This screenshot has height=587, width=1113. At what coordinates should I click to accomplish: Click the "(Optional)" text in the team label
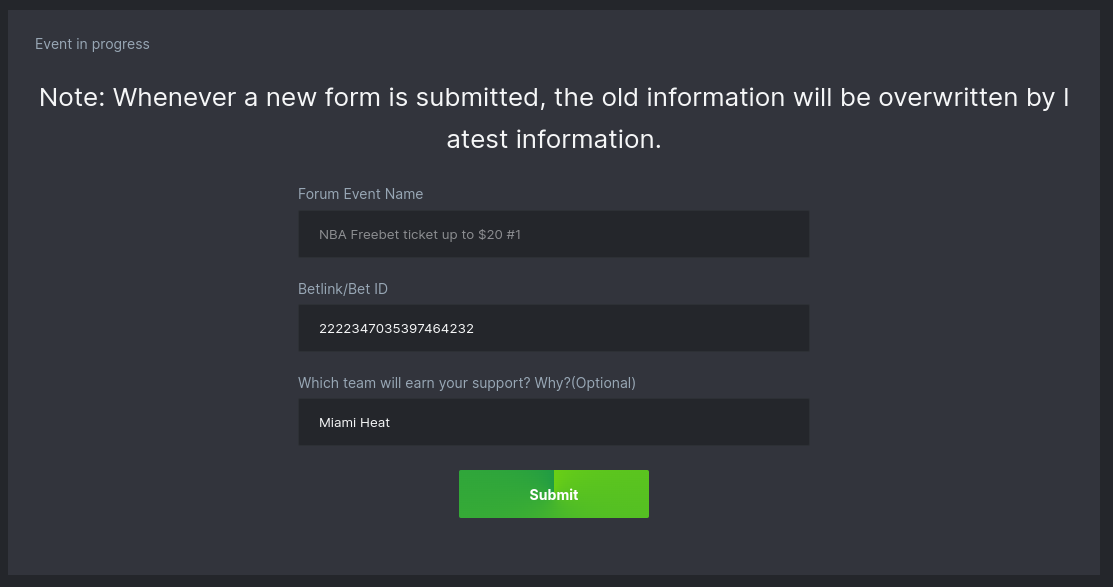603,383
